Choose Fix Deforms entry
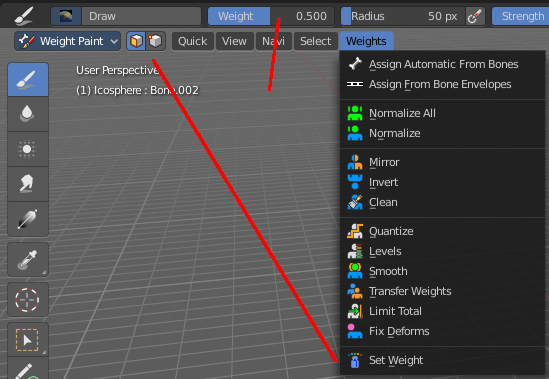 443,331
